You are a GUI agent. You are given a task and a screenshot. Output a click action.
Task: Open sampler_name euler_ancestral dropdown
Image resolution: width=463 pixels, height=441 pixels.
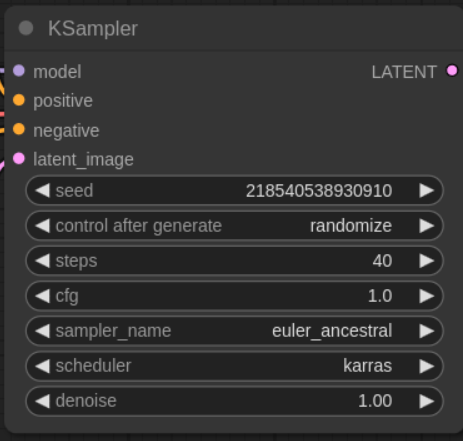click(234, 331)
